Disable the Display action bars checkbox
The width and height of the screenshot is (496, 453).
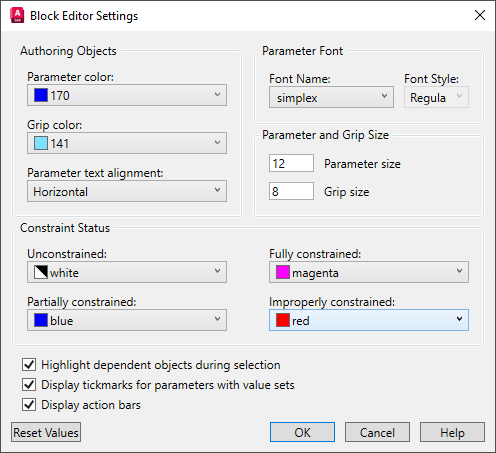[29, 405]
